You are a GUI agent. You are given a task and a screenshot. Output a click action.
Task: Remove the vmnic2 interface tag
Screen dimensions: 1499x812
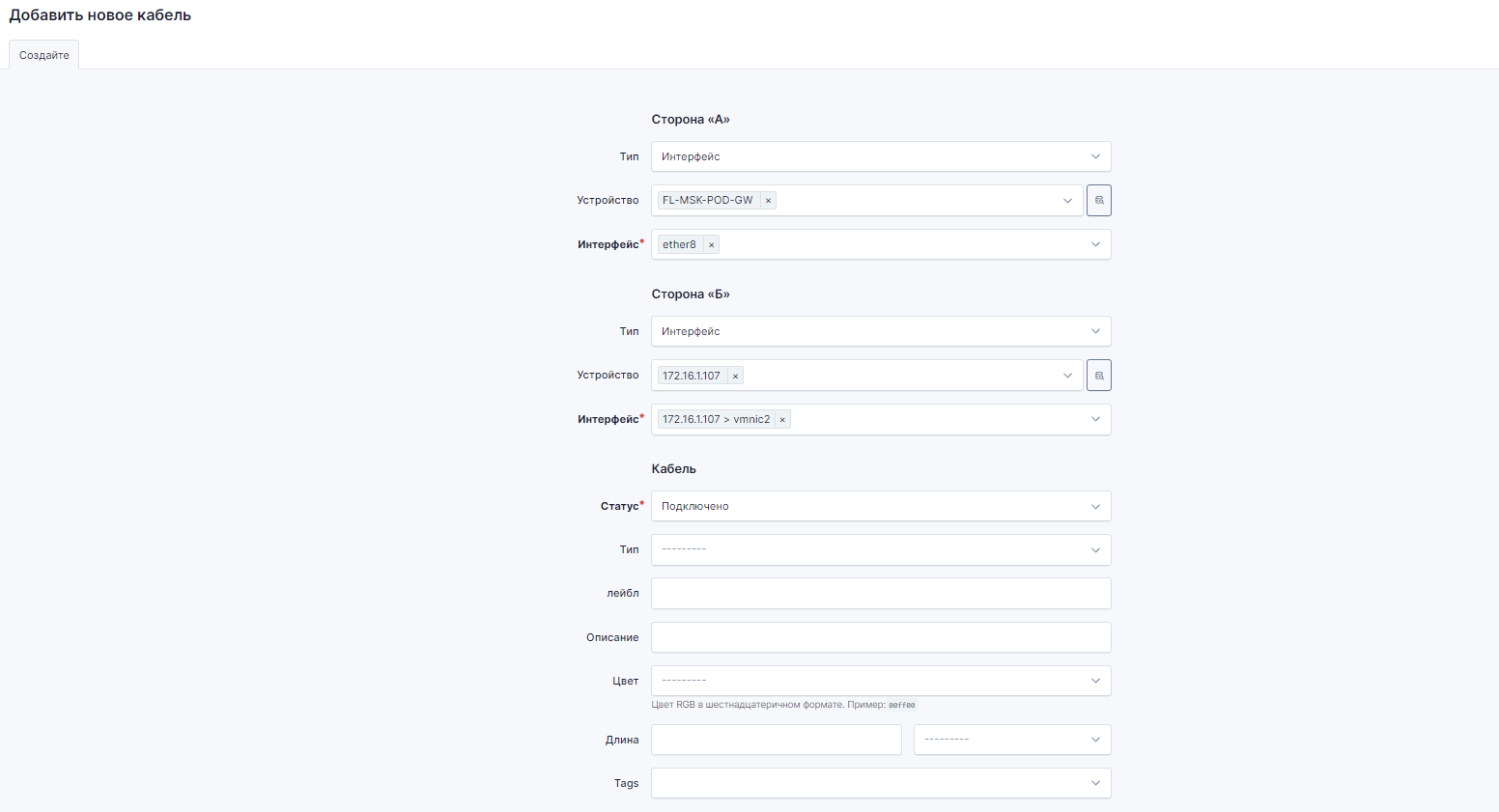(x=782, y=420)
